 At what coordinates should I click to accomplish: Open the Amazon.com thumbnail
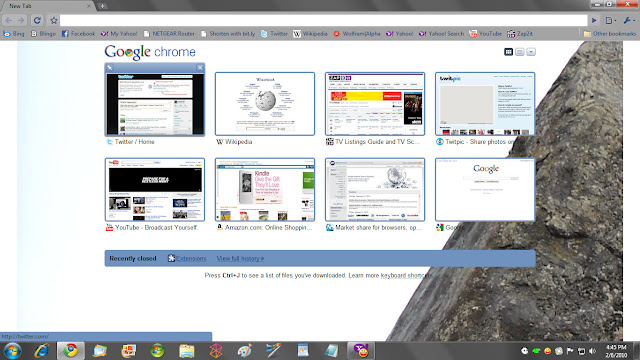(265, 190)
